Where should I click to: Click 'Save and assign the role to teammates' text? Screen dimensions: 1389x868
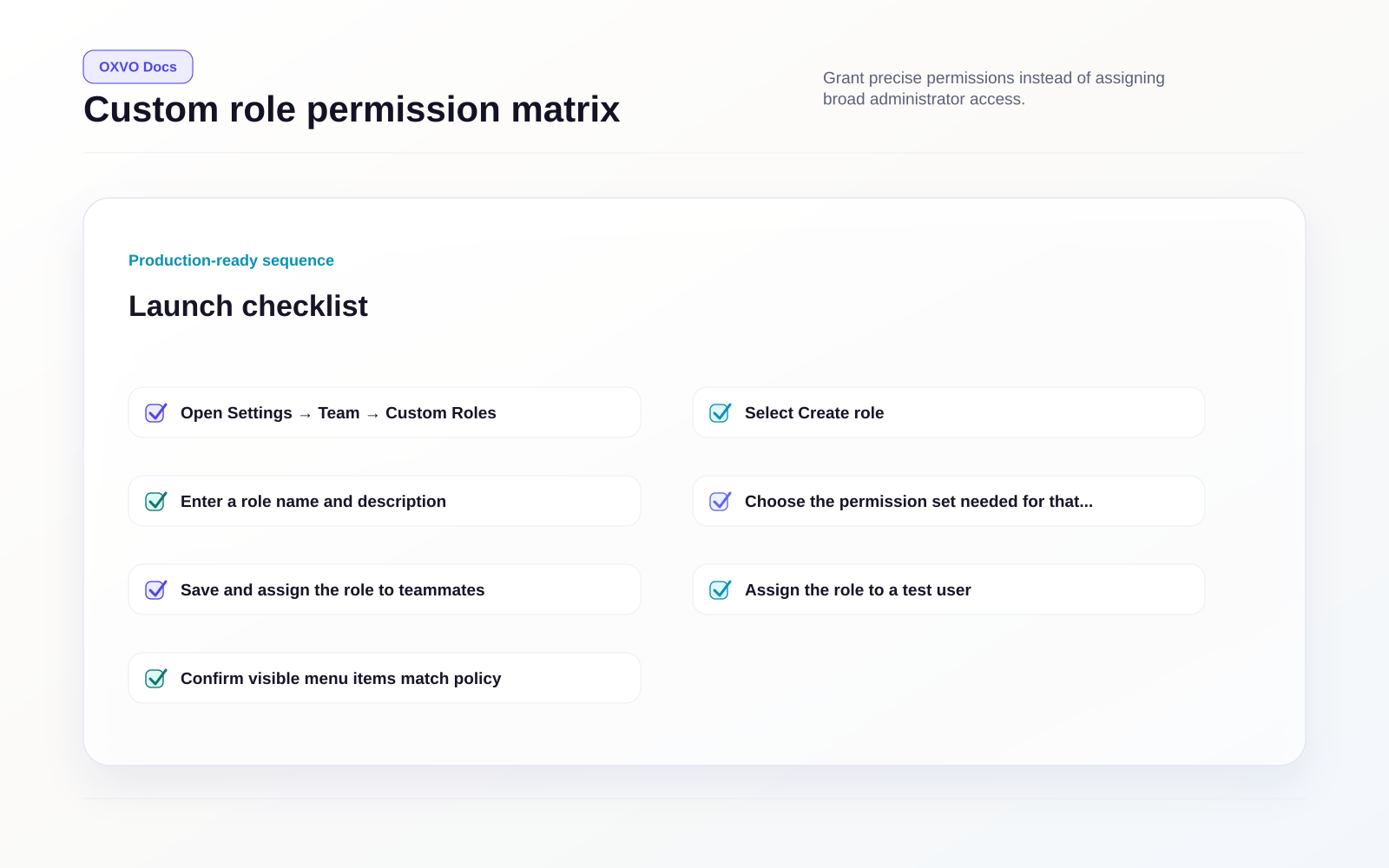[332, 590]
